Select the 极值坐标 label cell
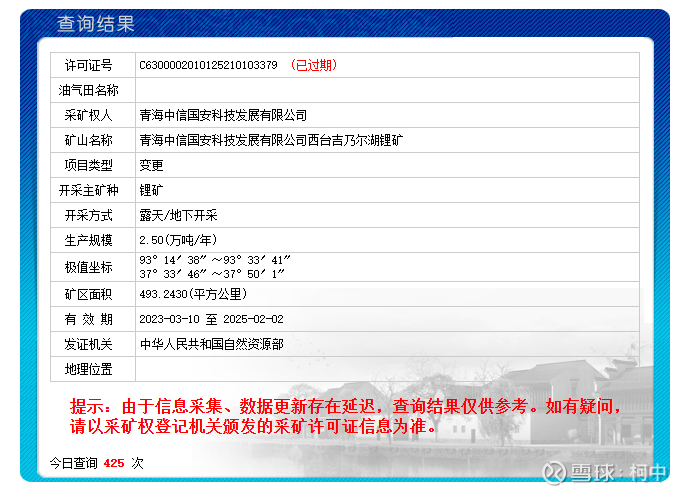 click(x=93, y=267)
